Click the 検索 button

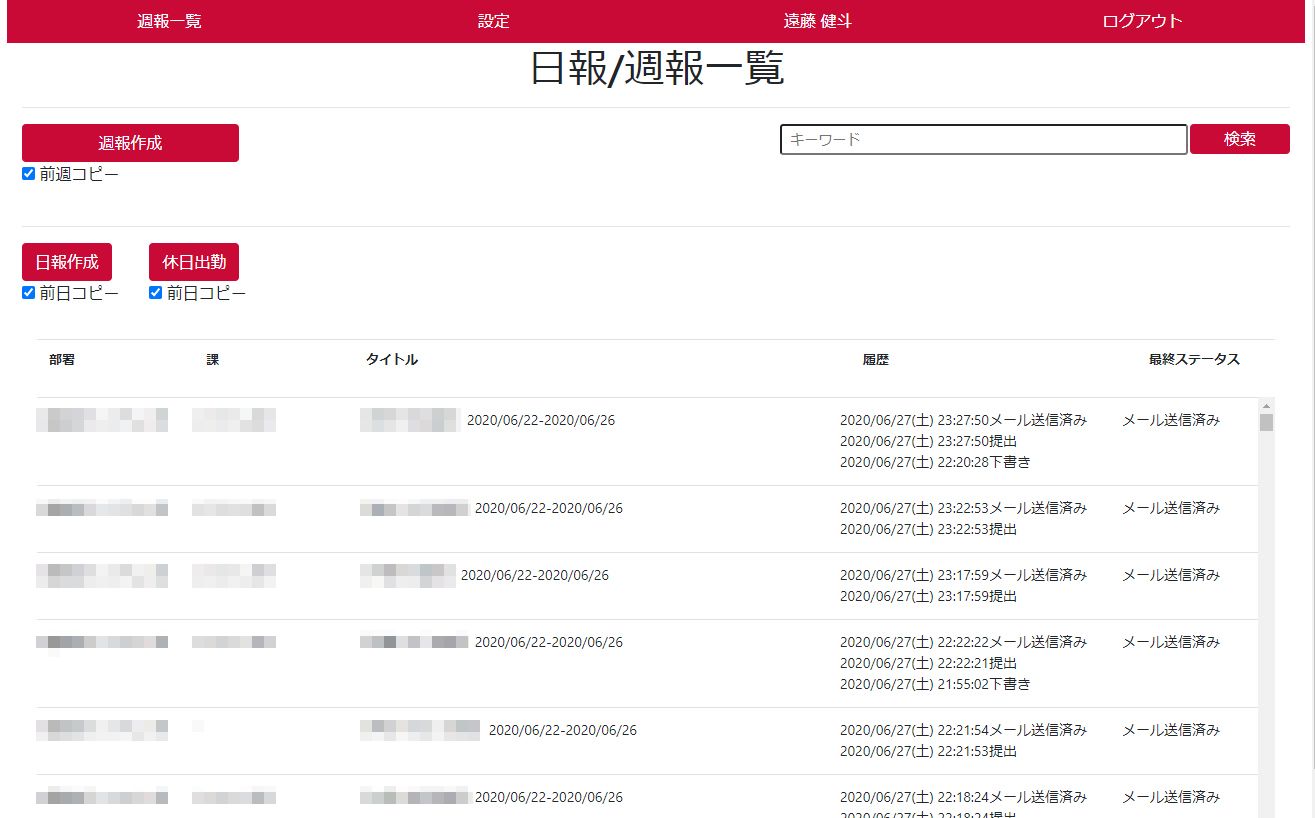click(1239, 139)
